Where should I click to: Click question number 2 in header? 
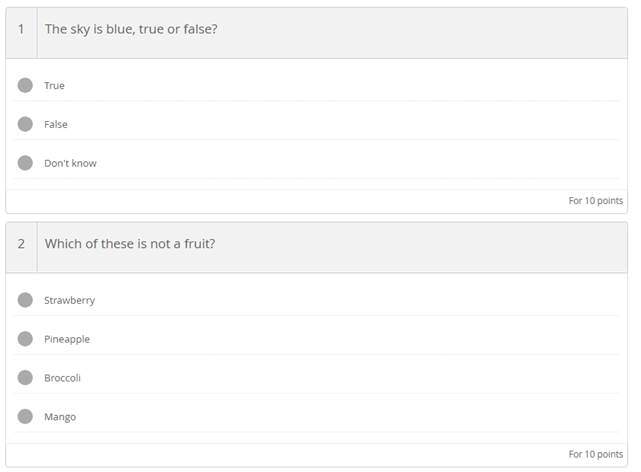click(x=21, y=244)
